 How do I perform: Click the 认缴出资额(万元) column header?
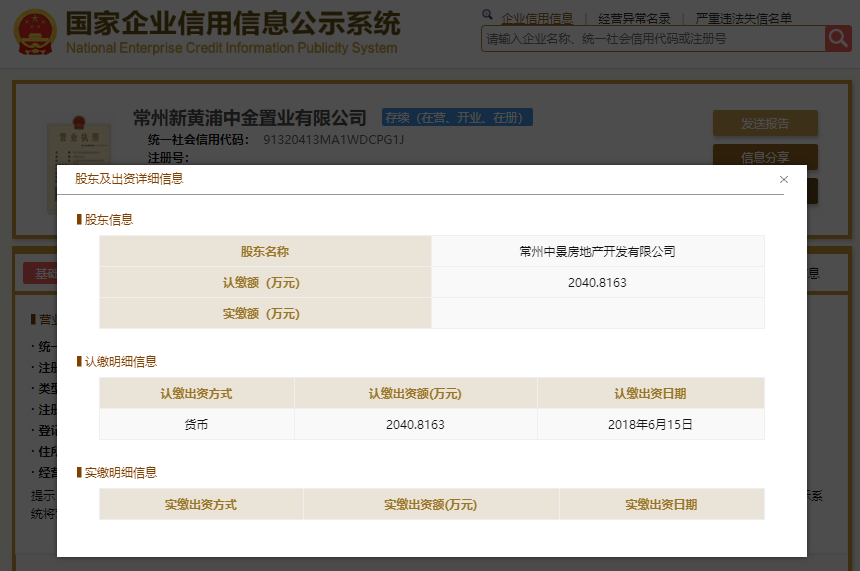click(415, 393)
